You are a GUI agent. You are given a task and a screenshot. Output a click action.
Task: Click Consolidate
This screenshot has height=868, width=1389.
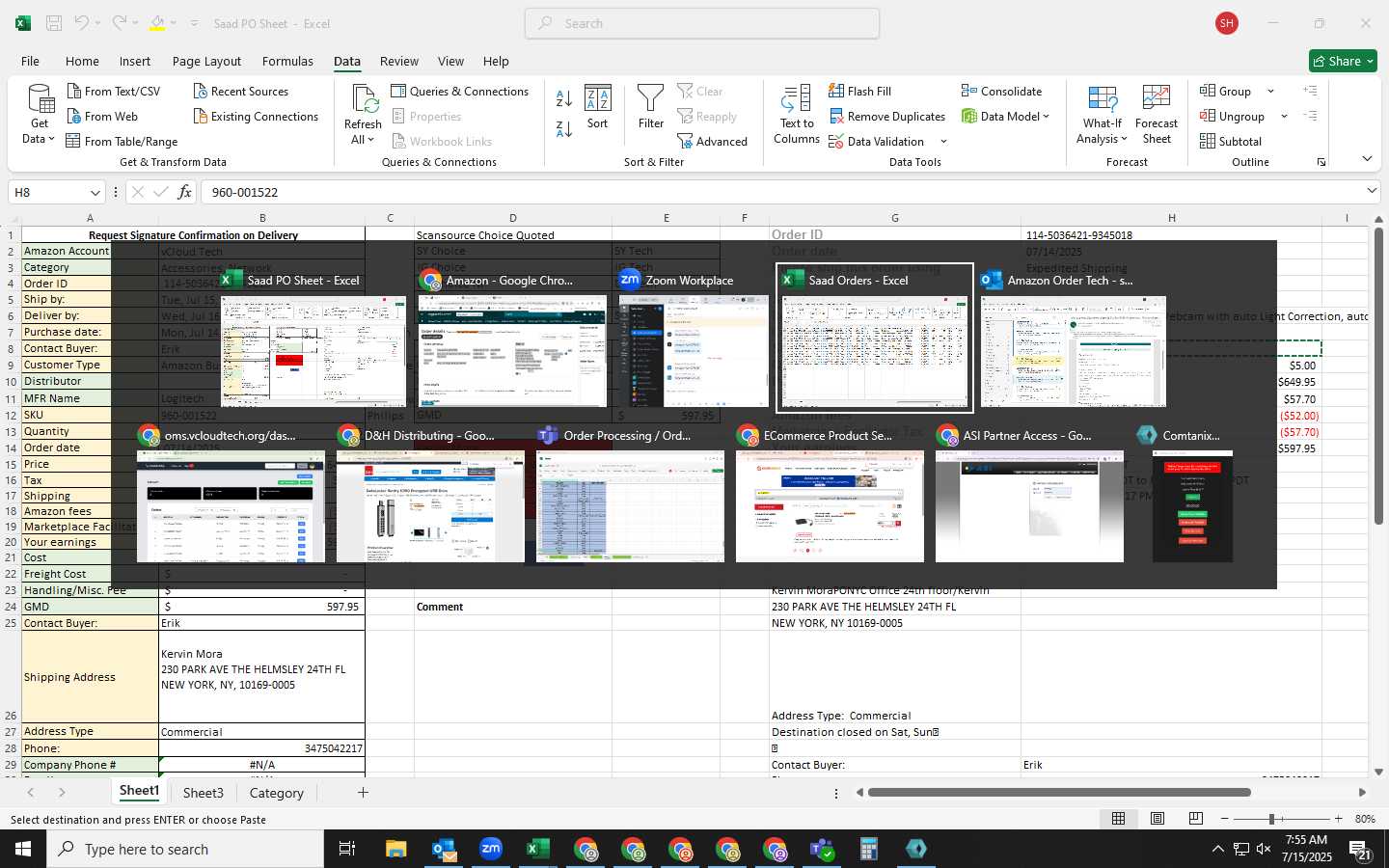tap(1001, 91)
